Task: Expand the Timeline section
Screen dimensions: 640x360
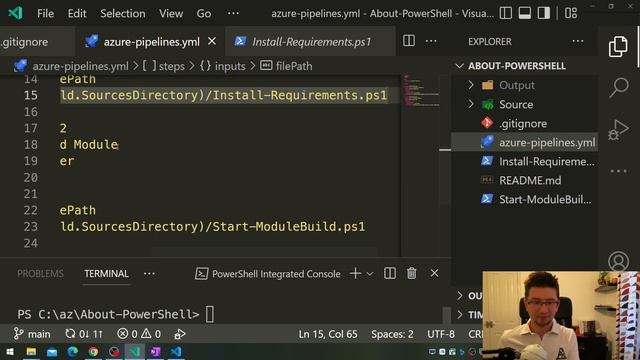Action: click(468, 314)
